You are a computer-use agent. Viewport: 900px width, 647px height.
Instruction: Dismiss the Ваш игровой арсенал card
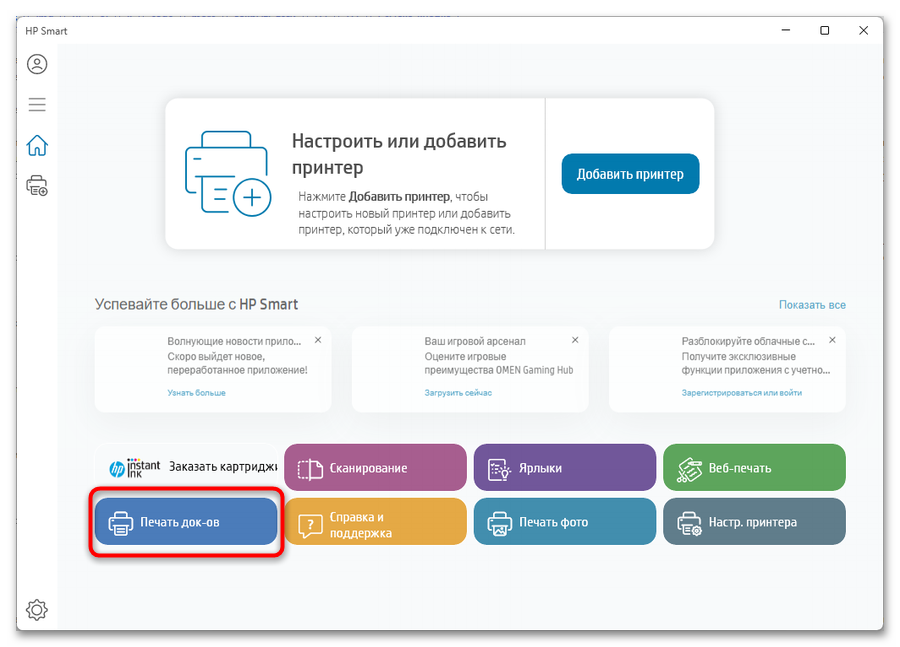[x=575, y=340]
